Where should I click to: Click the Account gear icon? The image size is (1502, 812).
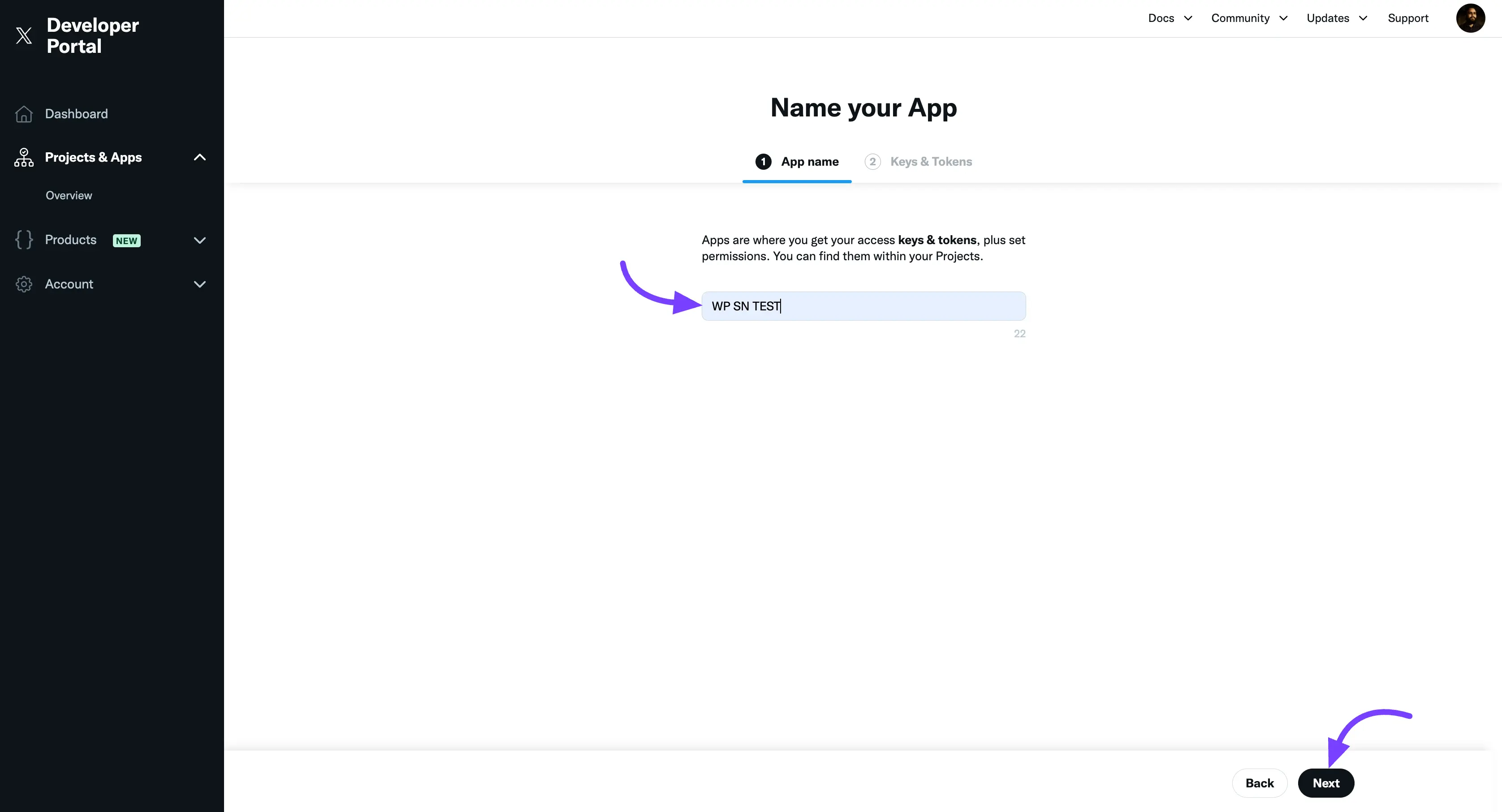tap(24, 284)
